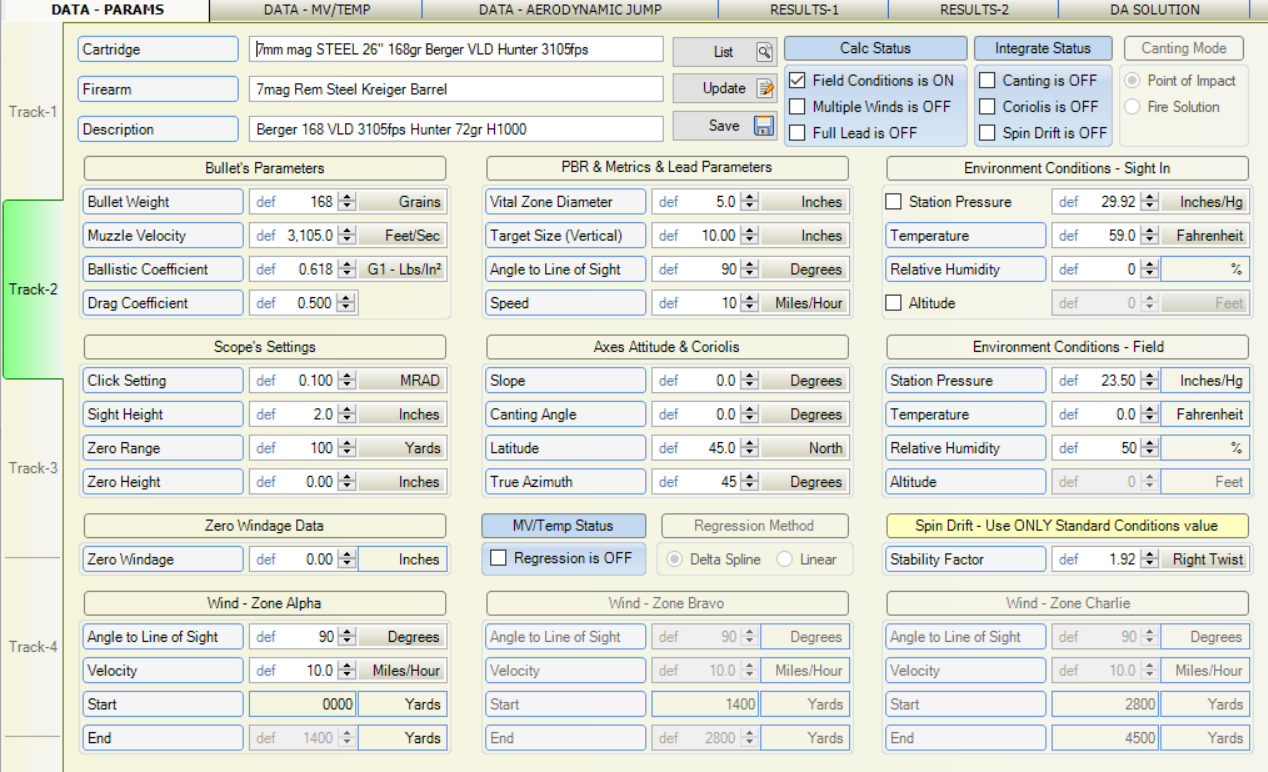This screenshot has width=1268, height=772.
Task: Switch to the RESULTS-1 tab
Action: coord(804,10)
